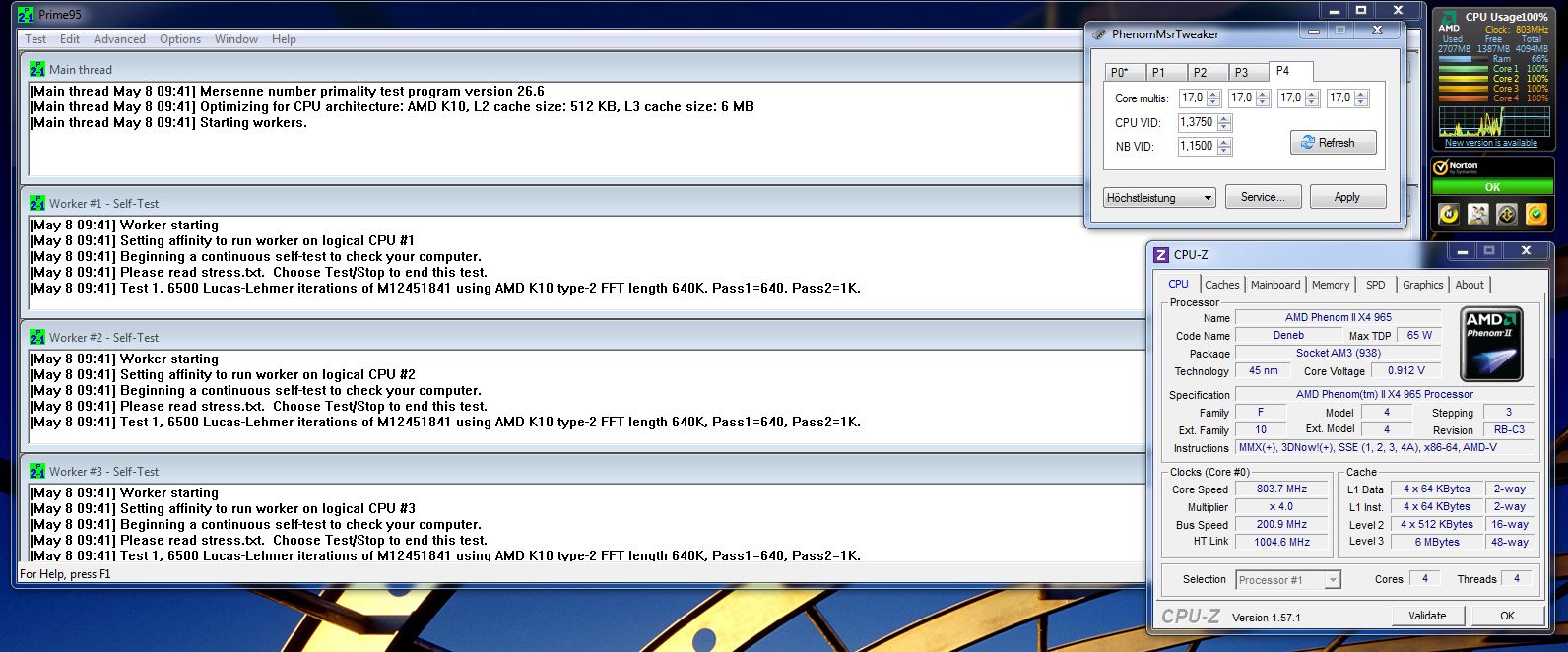This screenshot has width=1568, height=652.
Task: Click the green OK status bar on Norton gadget
Action: [1492, 187]
